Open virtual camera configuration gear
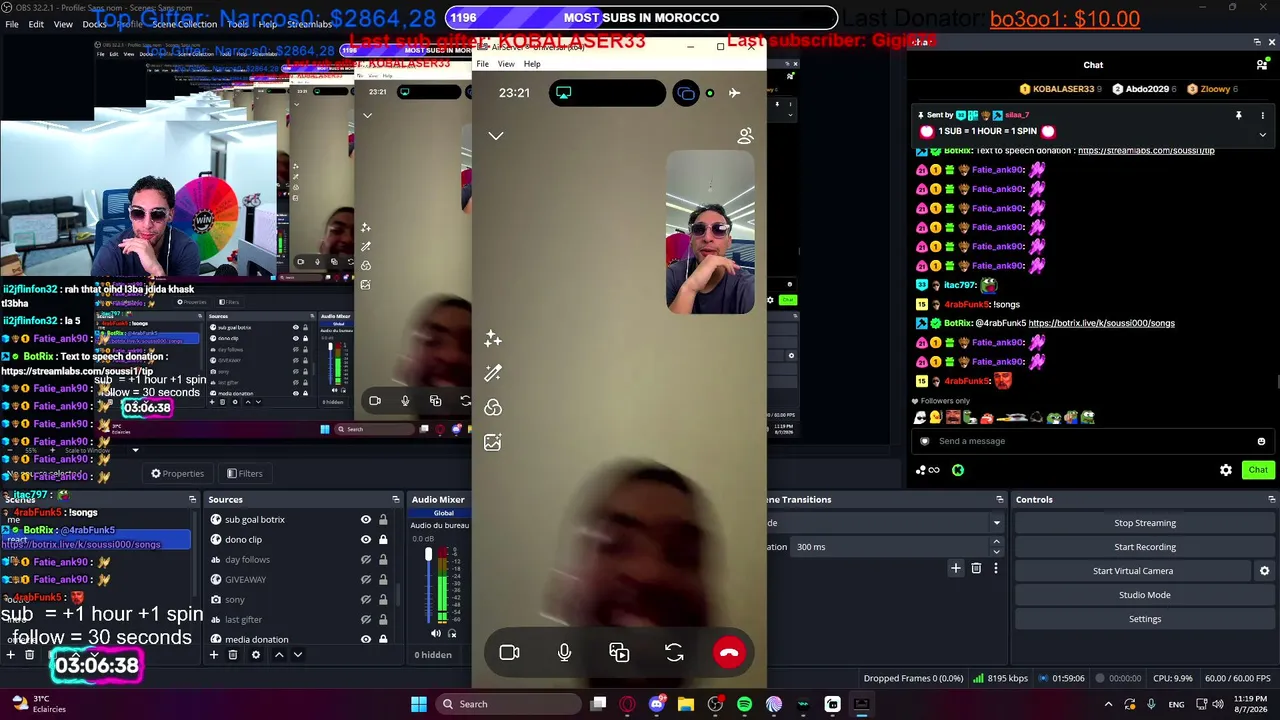Screen dimensions: 1280x720 click(x=1264, y=571)
